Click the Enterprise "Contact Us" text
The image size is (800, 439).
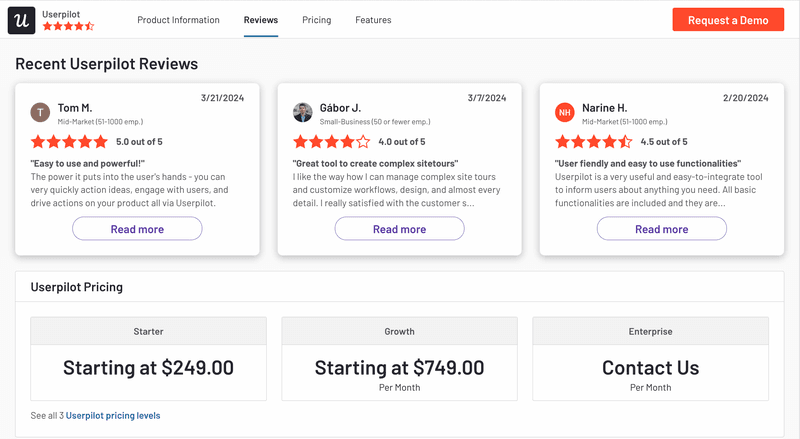[651, 368]
